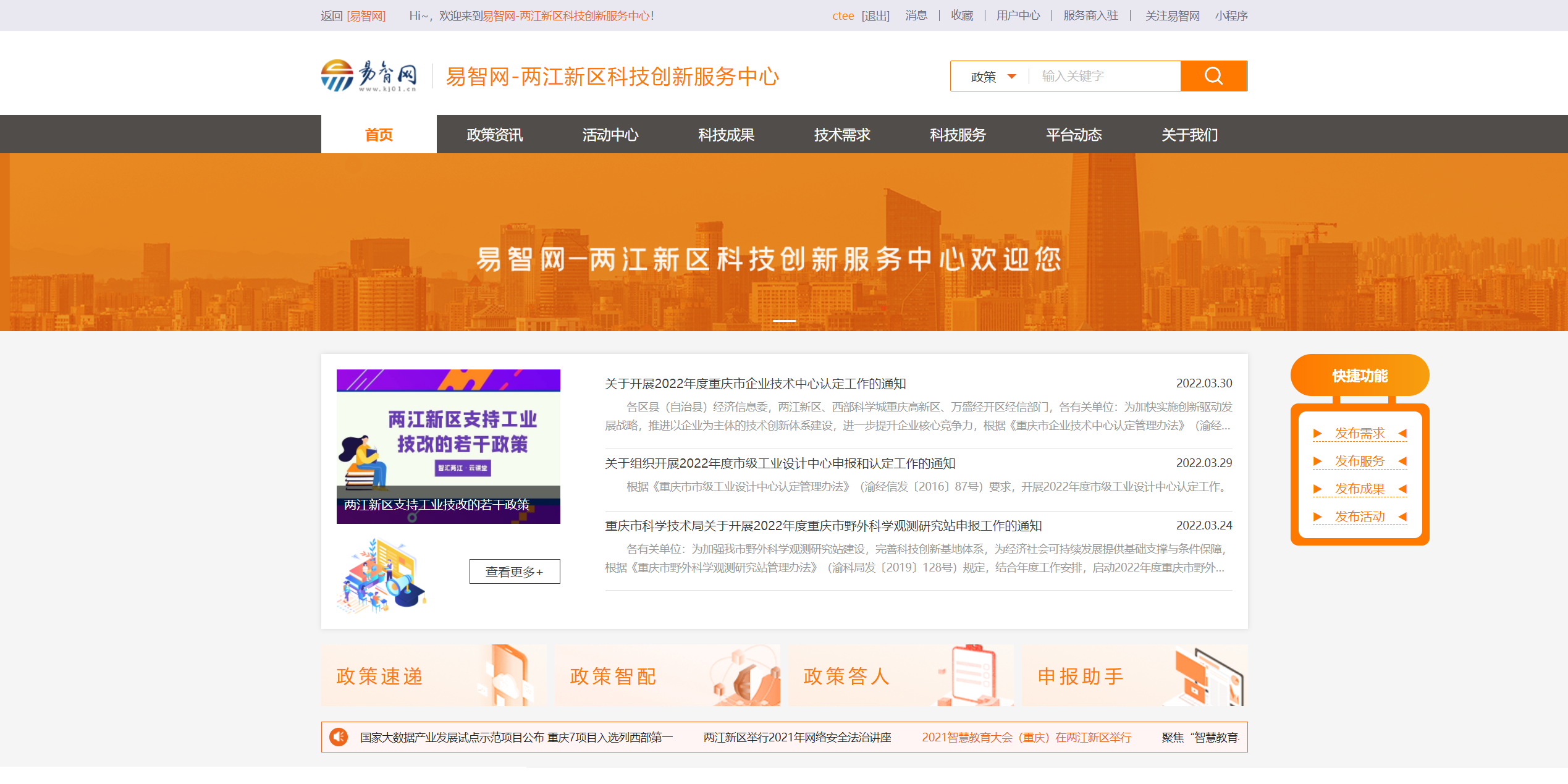Open 收藏 in the top bar
Image resolution: width=1568 pixels, height=784 pixels.
pos(962,15)
